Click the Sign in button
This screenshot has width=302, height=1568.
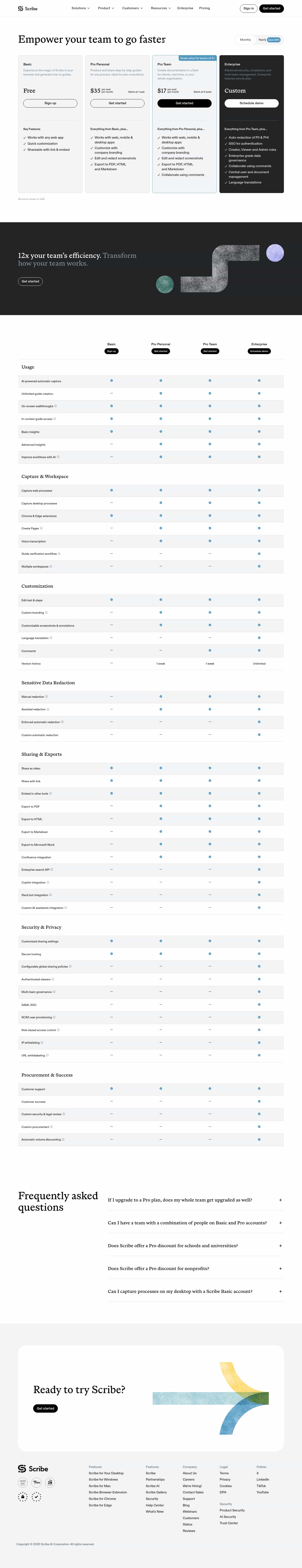tap(249, 9)
